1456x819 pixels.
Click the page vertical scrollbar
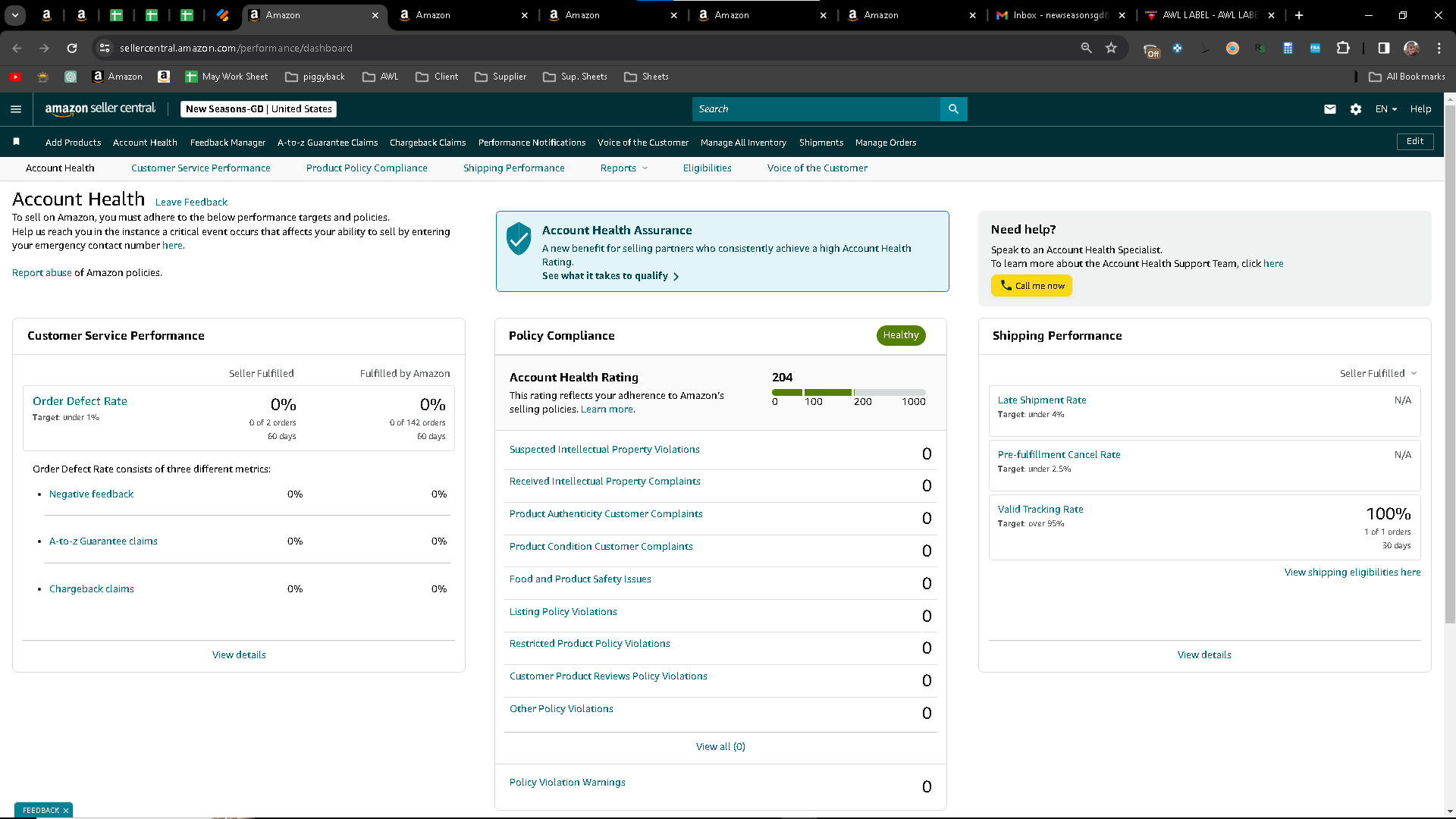point(1450,364)
